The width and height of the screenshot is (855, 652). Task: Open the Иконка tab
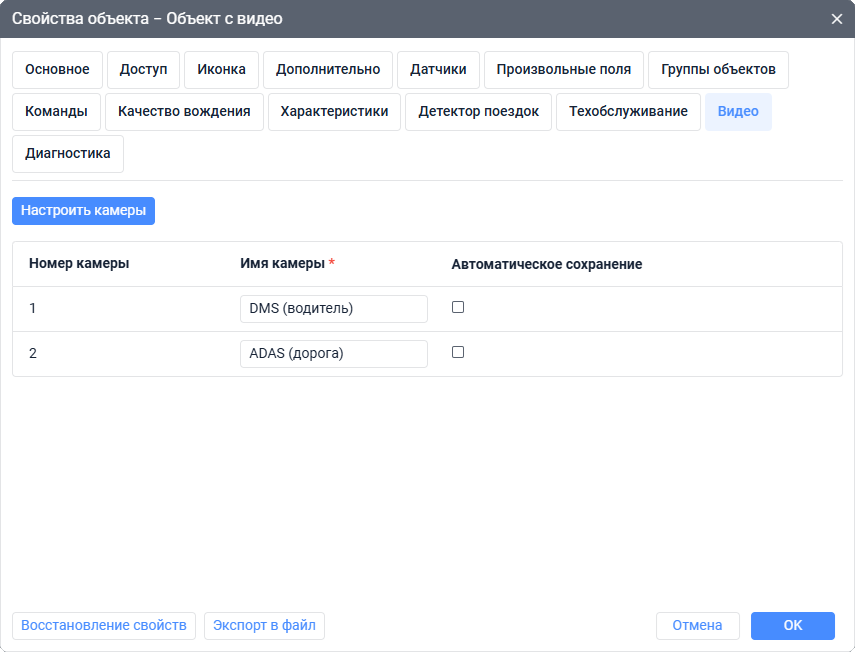click(222, 70)
